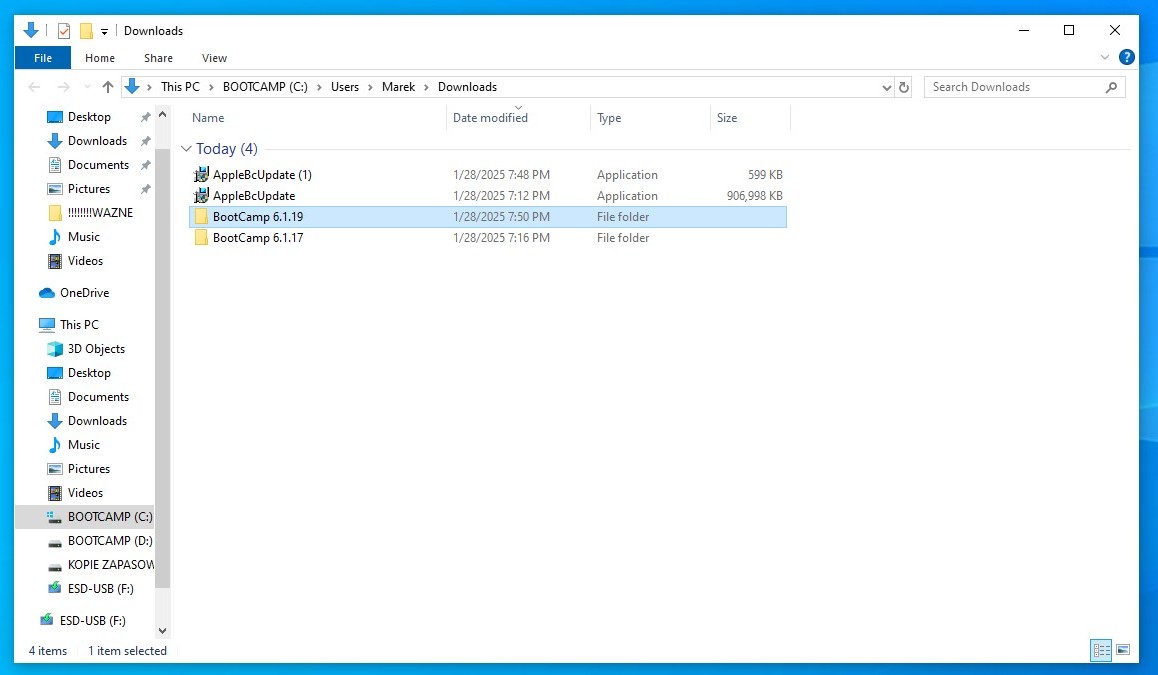
Task: Select ESD-USB (F:) under This PC
Action: pyautogui.click(x=100, y=589)
